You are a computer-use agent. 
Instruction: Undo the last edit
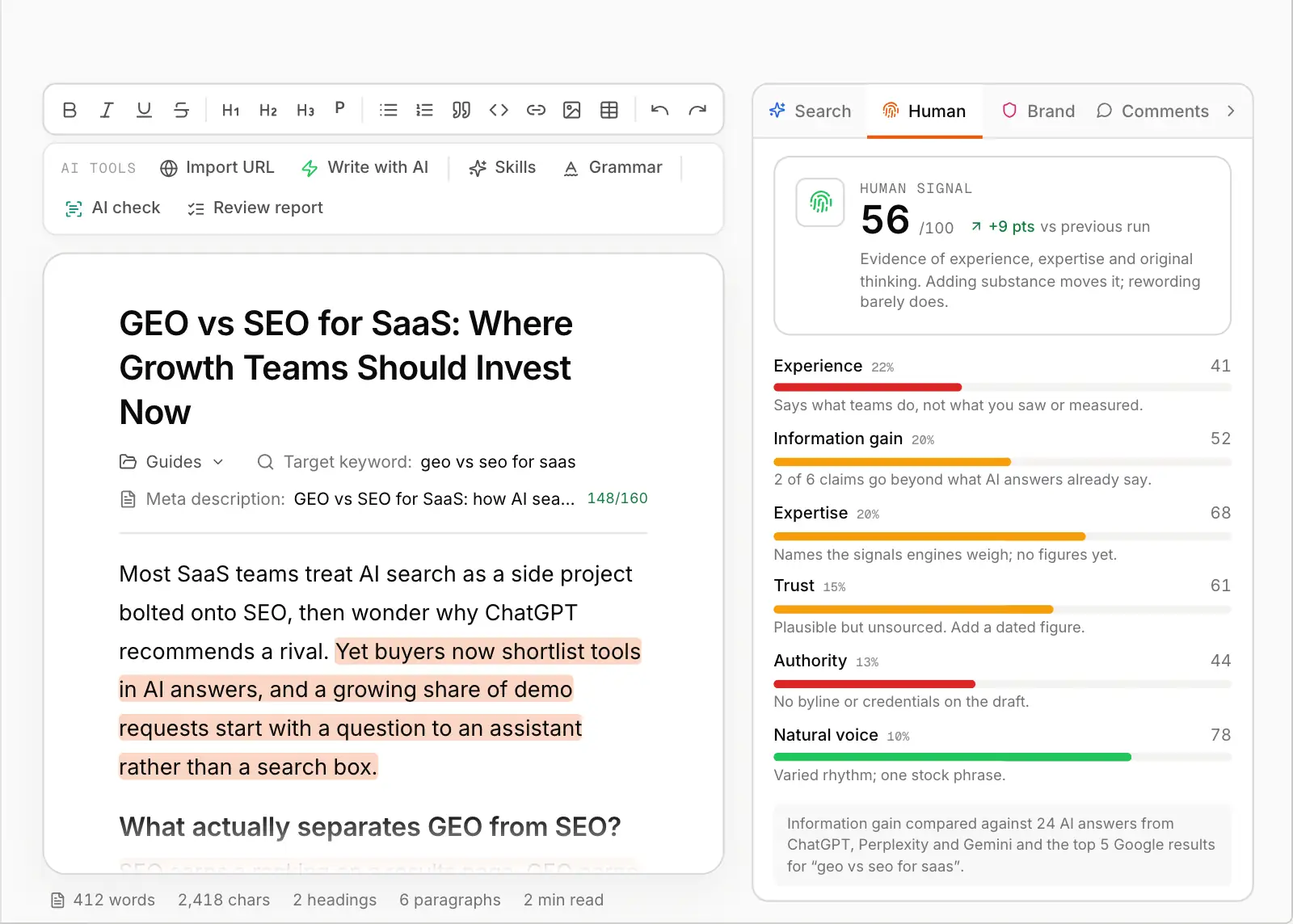tap(659, 110)
